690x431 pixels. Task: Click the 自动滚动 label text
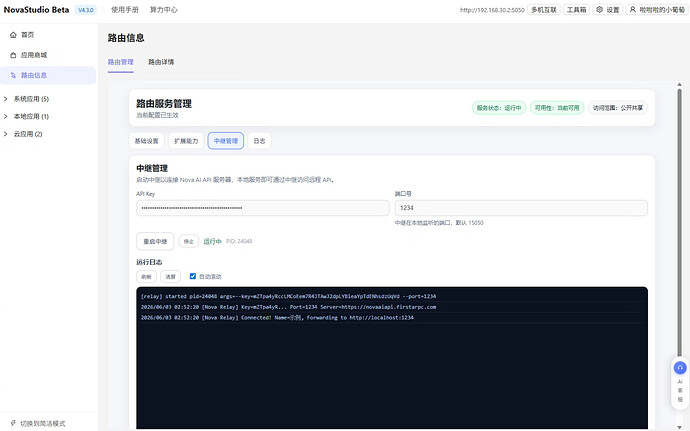(210, 276)
